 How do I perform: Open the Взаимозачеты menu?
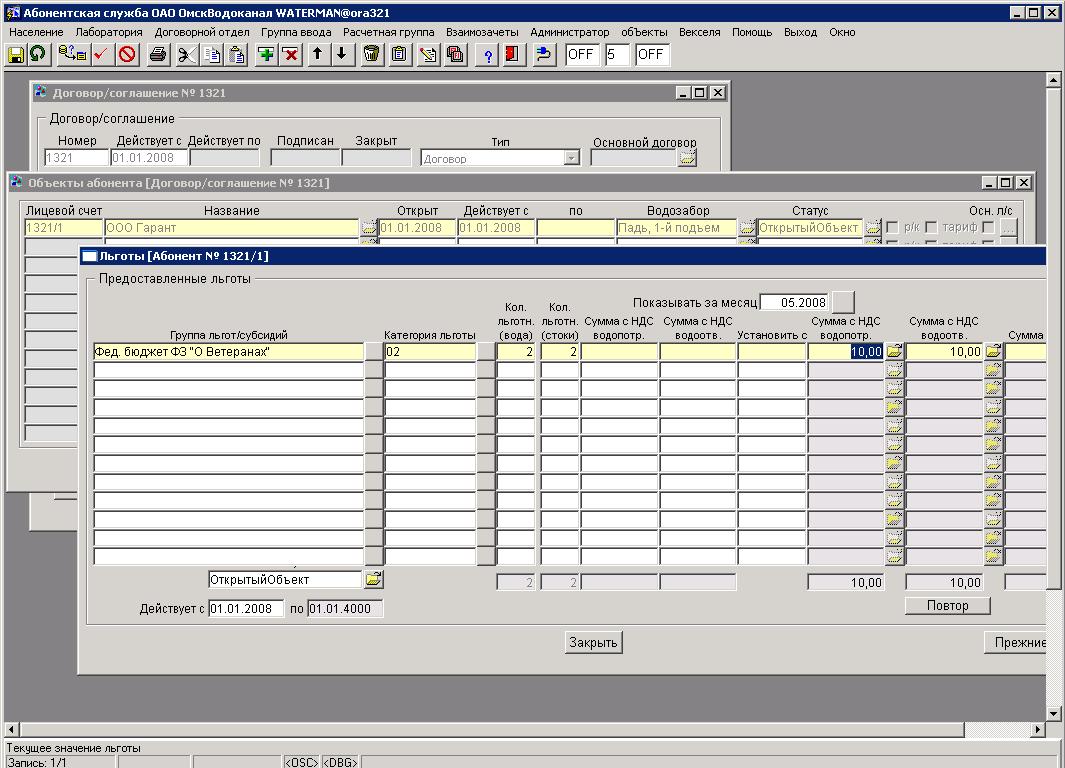coord(482,32)
